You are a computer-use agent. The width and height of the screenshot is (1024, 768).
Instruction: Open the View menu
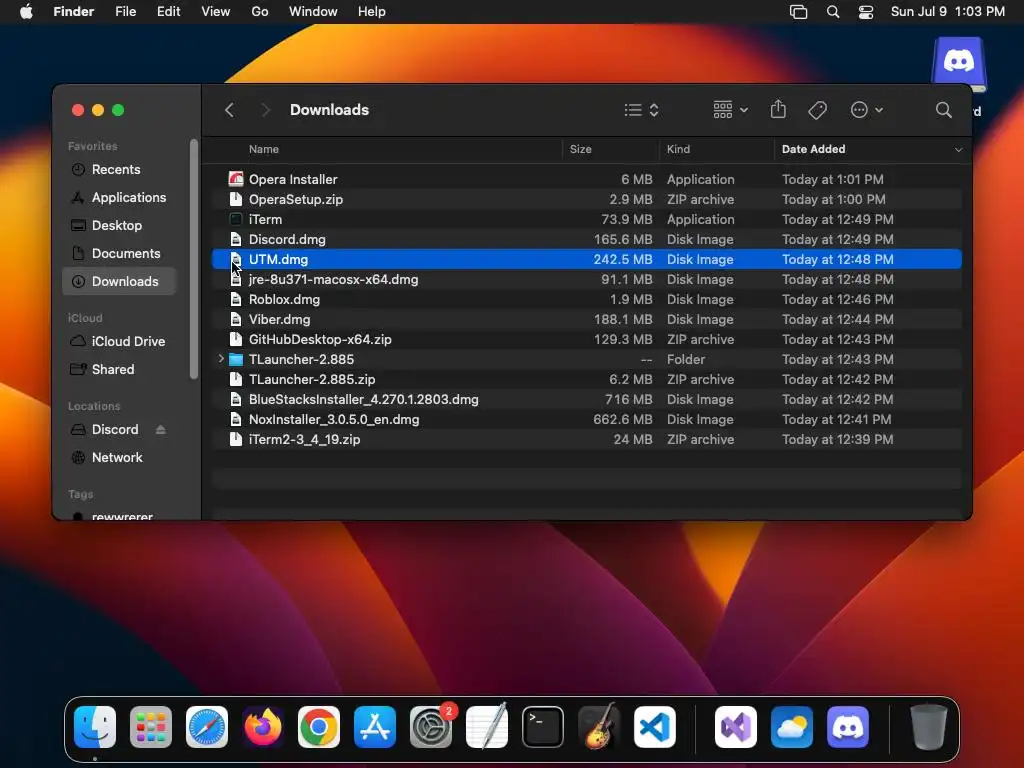click(216, 12)
